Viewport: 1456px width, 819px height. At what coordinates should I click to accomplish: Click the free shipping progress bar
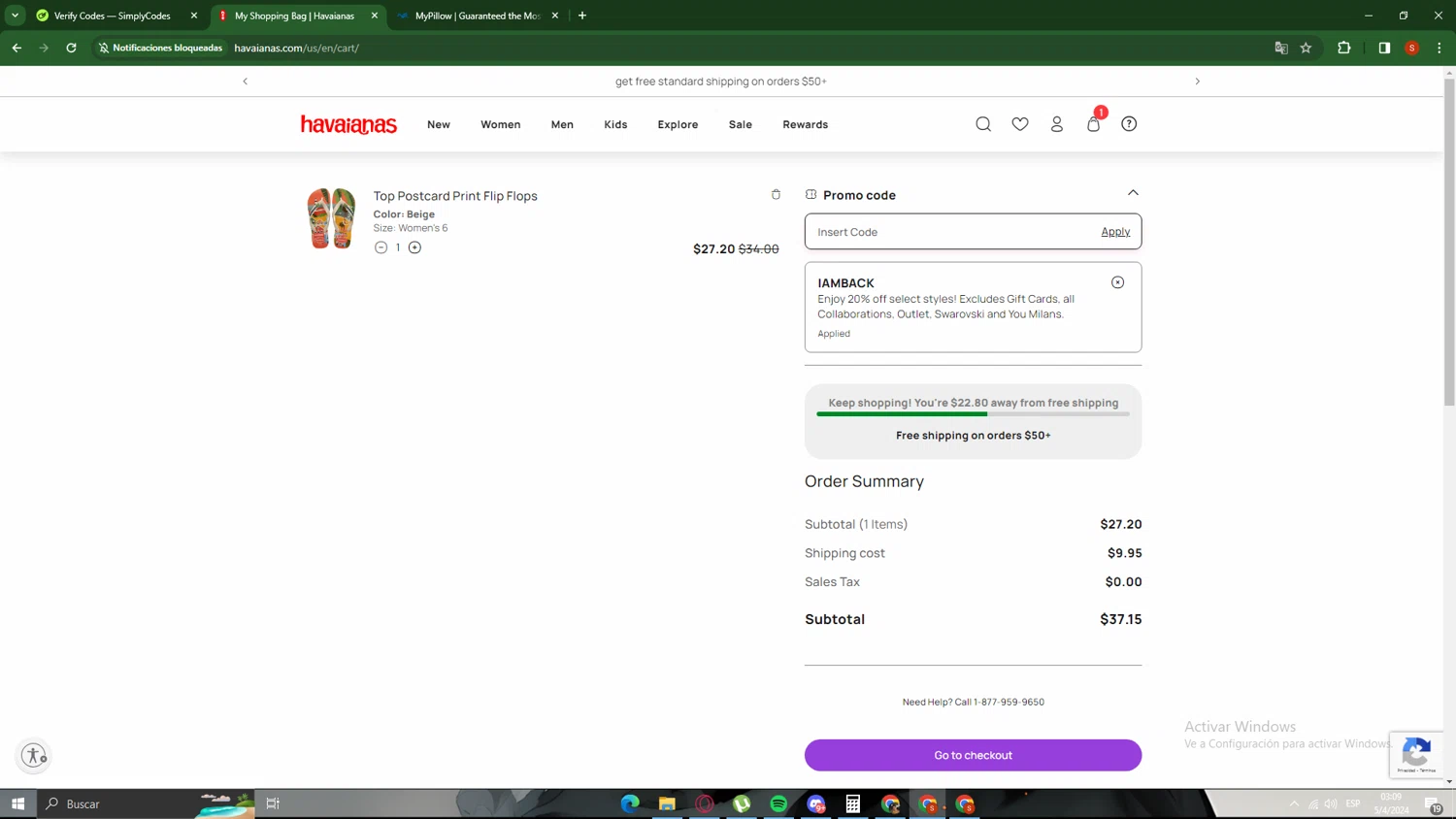pyautogui.click(x=973, y=414)
